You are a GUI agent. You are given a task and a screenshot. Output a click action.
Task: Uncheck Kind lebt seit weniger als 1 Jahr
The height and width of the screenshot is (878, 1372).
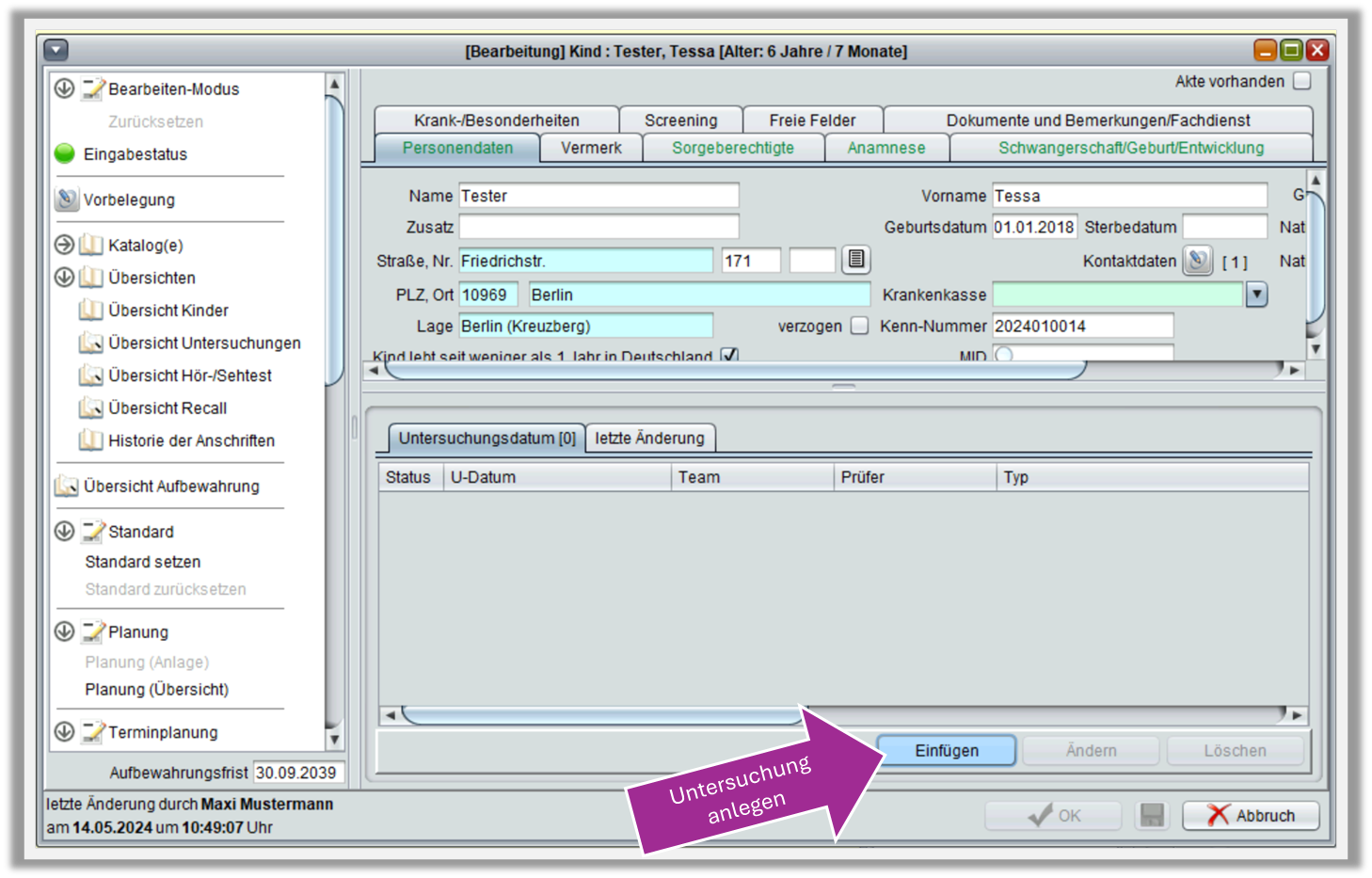point(728,356)
